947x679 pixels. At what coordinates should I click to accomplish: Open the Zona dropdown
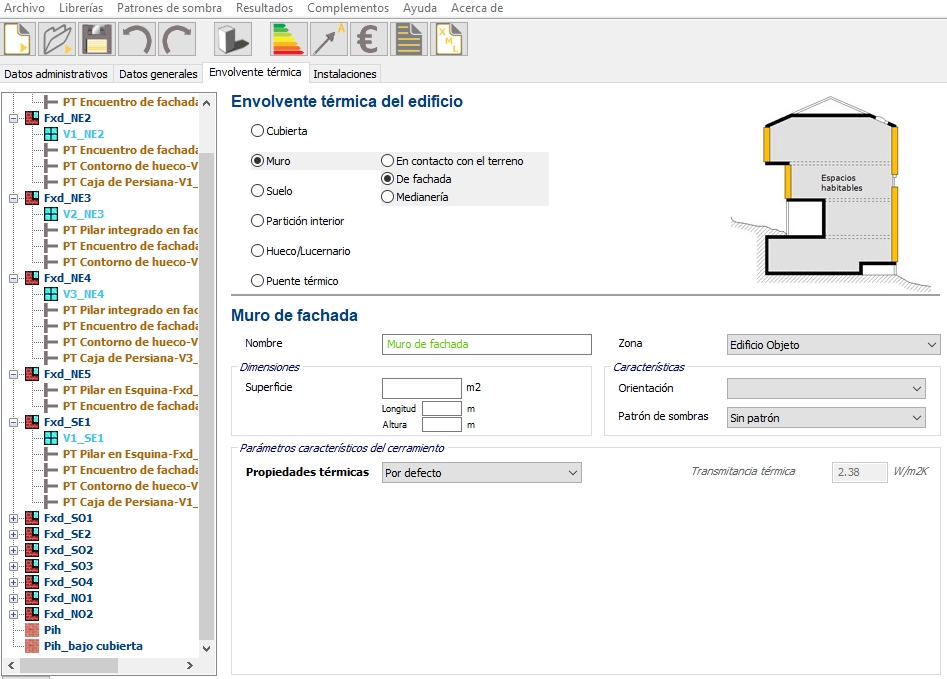pyautogui.click(x=833, y=345)
